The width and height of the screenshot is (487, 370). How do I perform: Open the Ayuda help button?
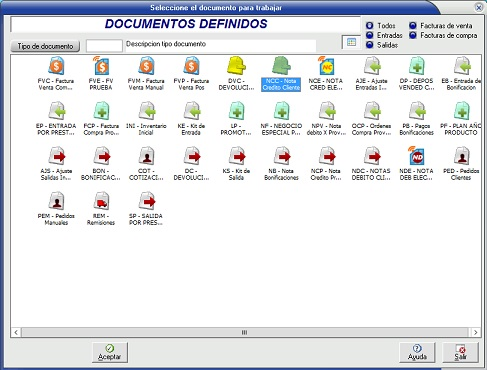point(417,353)
